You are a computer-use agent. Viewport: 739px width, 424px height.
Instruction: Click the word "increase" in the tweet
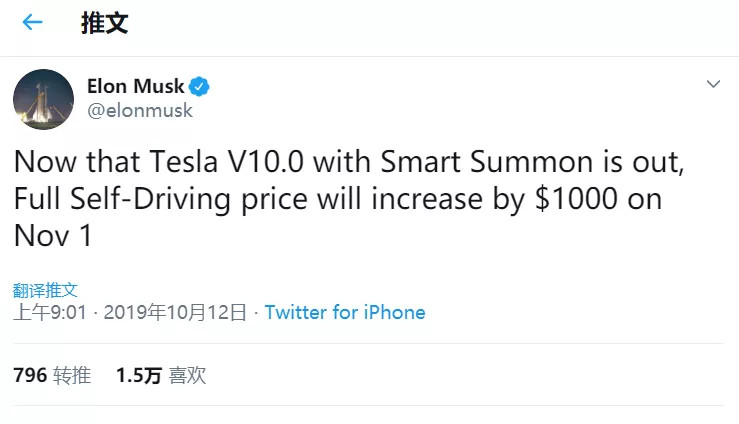click(x=427, y=198)
